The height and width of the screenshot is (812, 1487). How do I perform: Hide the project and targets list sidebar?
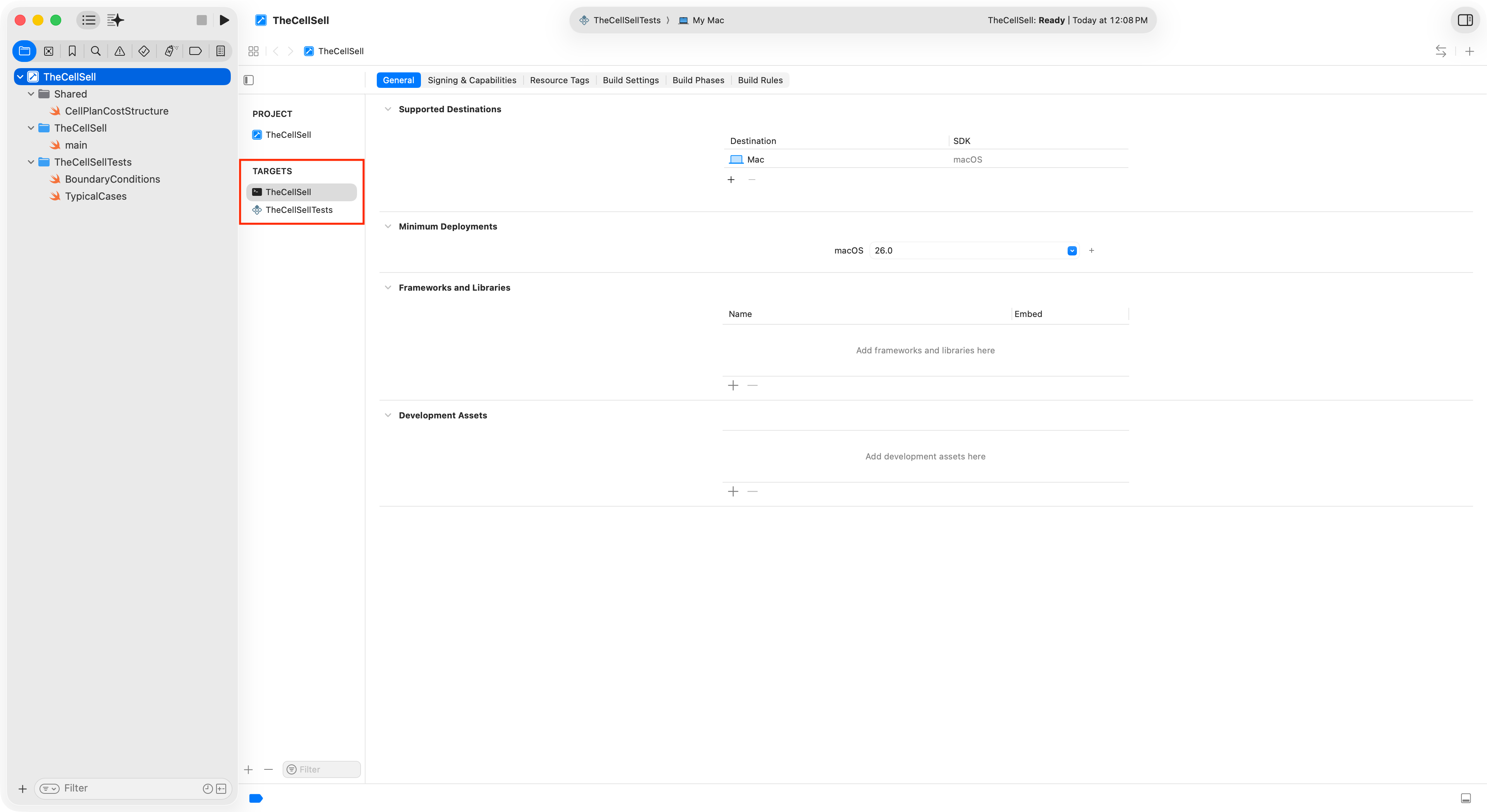click(249, 80)
